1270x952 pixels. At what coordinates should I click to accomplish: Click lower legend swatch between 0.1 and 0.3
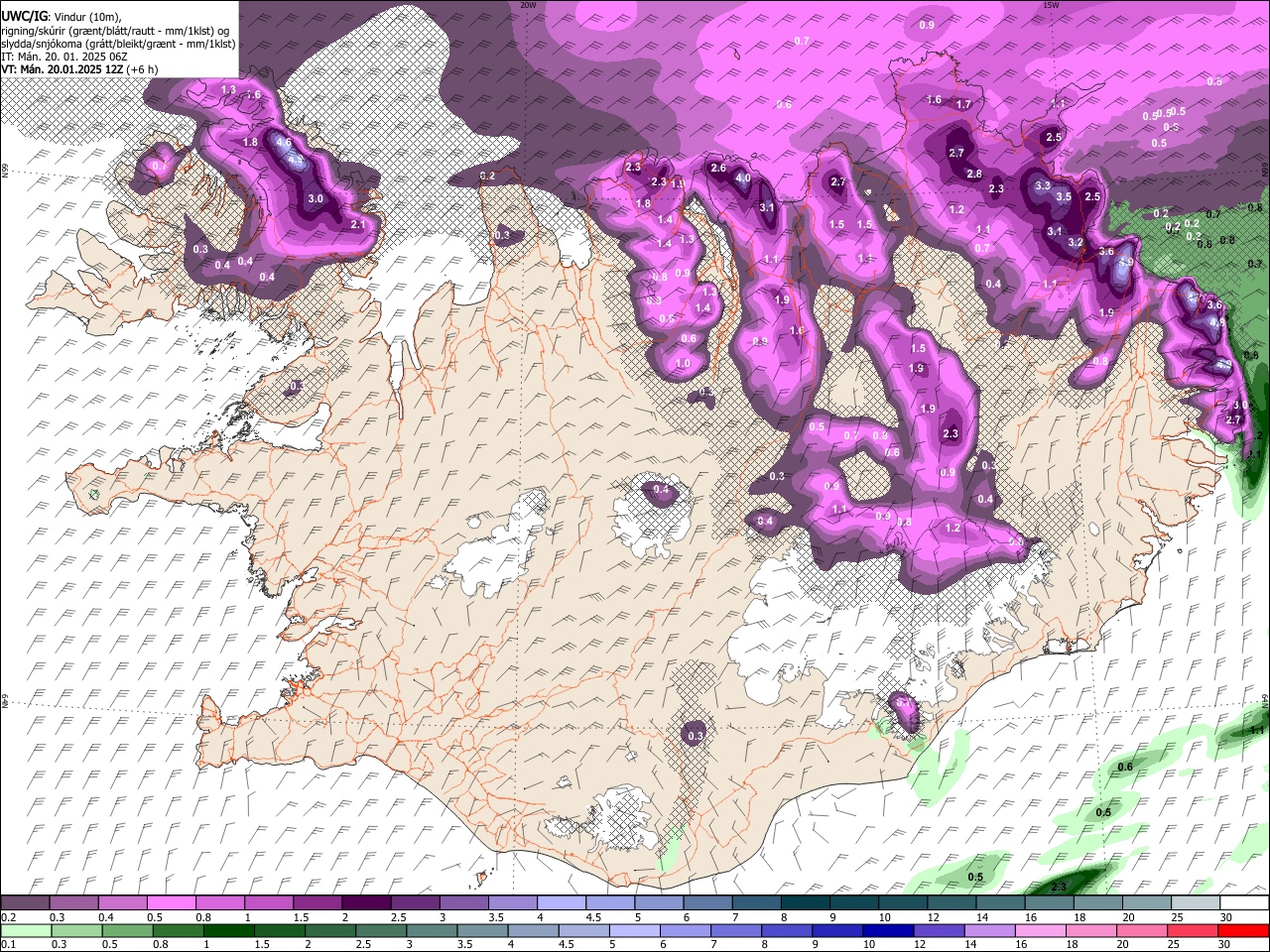(x=25, y=931)
